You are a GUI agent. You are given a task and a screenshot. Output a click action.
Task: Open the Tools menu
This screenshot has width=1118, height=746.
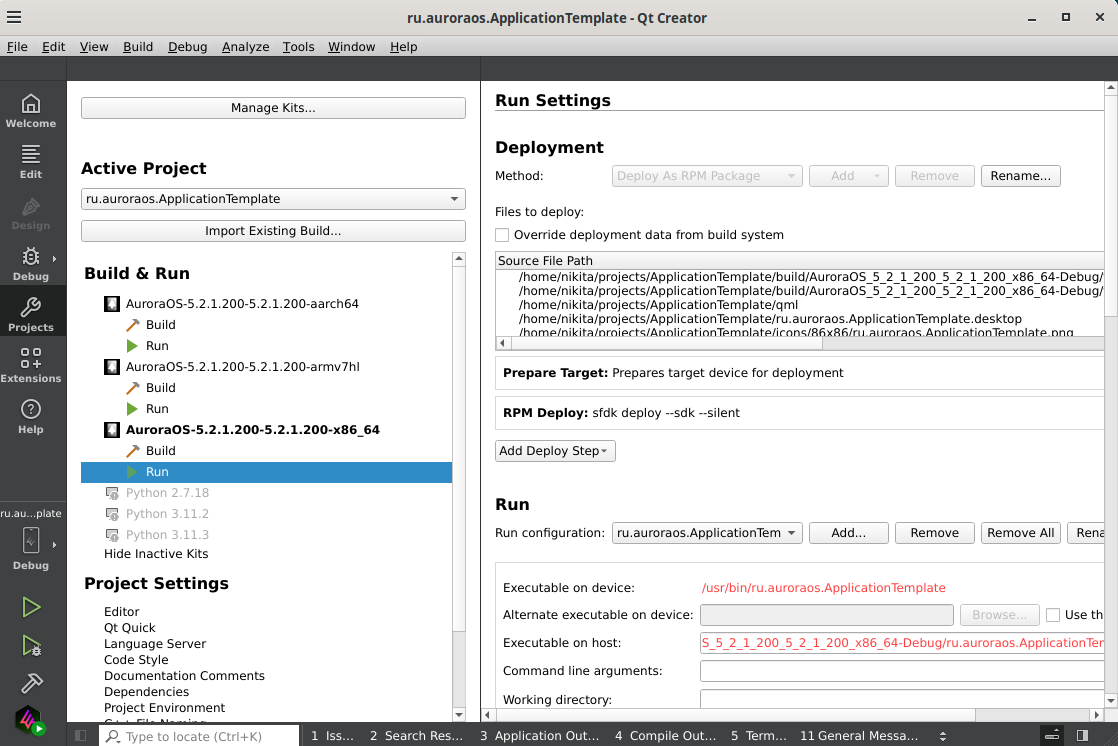[x=298, y=46]
